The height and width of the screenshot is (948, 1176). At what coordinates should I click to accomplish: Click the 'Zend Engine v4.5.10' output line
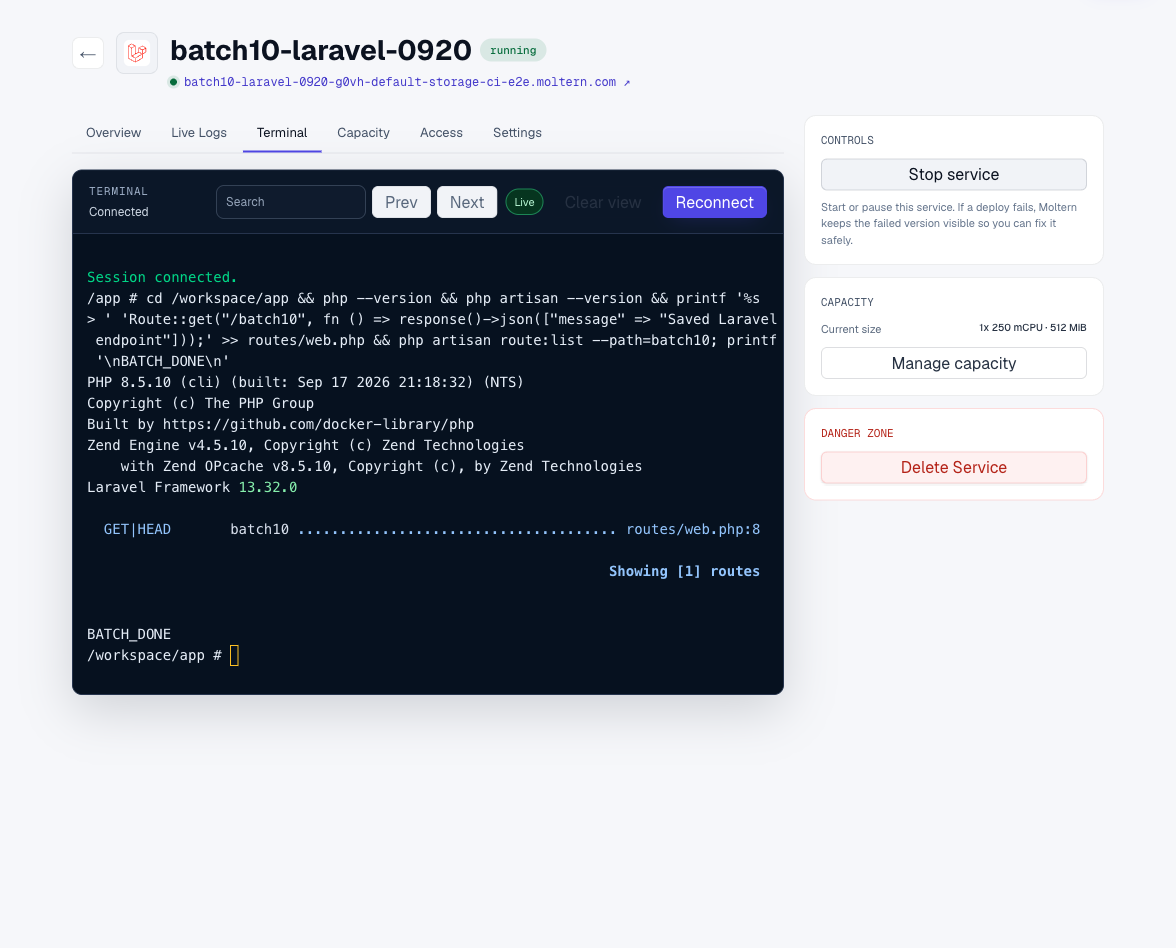pos(305,445)
